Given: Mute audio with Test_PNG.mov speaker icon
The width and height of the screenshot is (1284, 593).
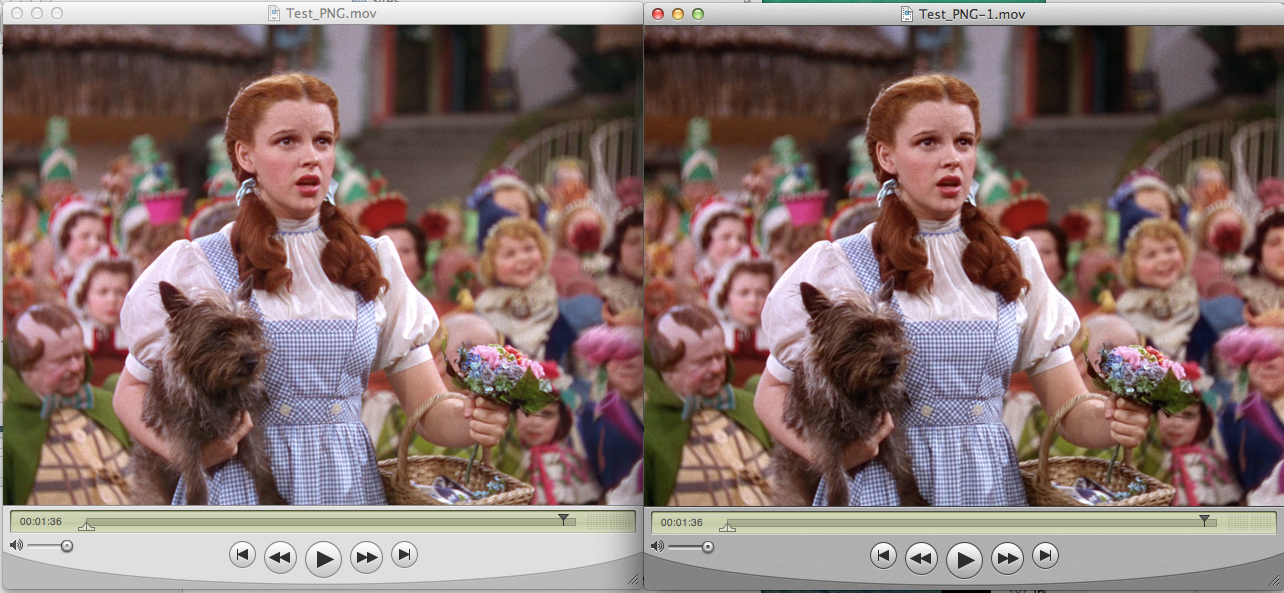Looking at the screenshot, I should click(x=15, y=545).
